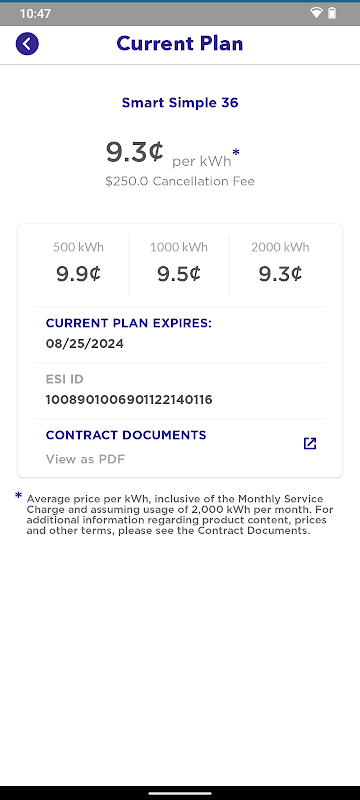The height and width of the screenshot is (800, 360).
Task: Tap the Wi-Fi status icon
Action: tap(316, 13)
